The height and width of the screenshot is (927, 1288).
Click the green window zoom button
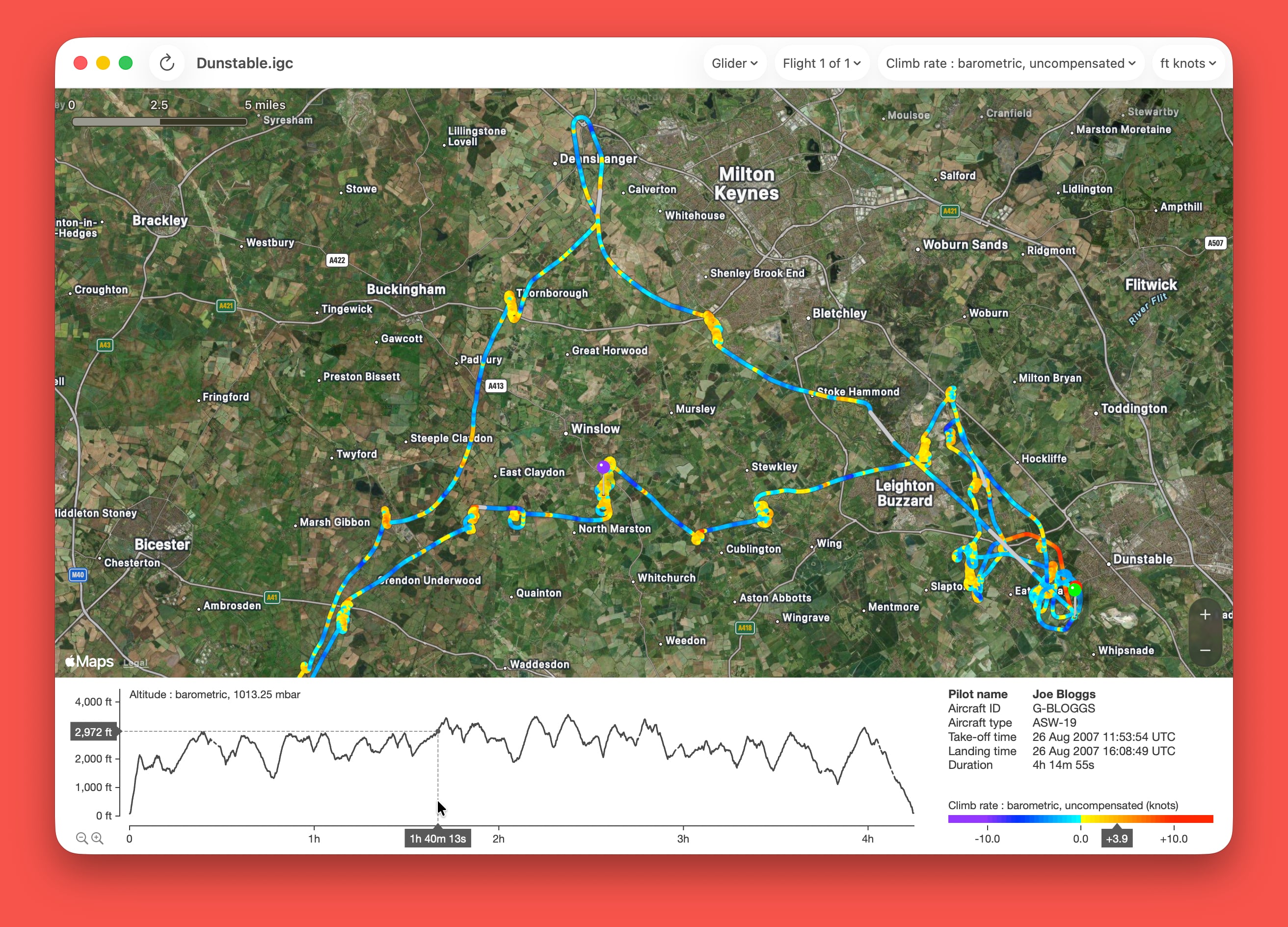click(126, 63)
